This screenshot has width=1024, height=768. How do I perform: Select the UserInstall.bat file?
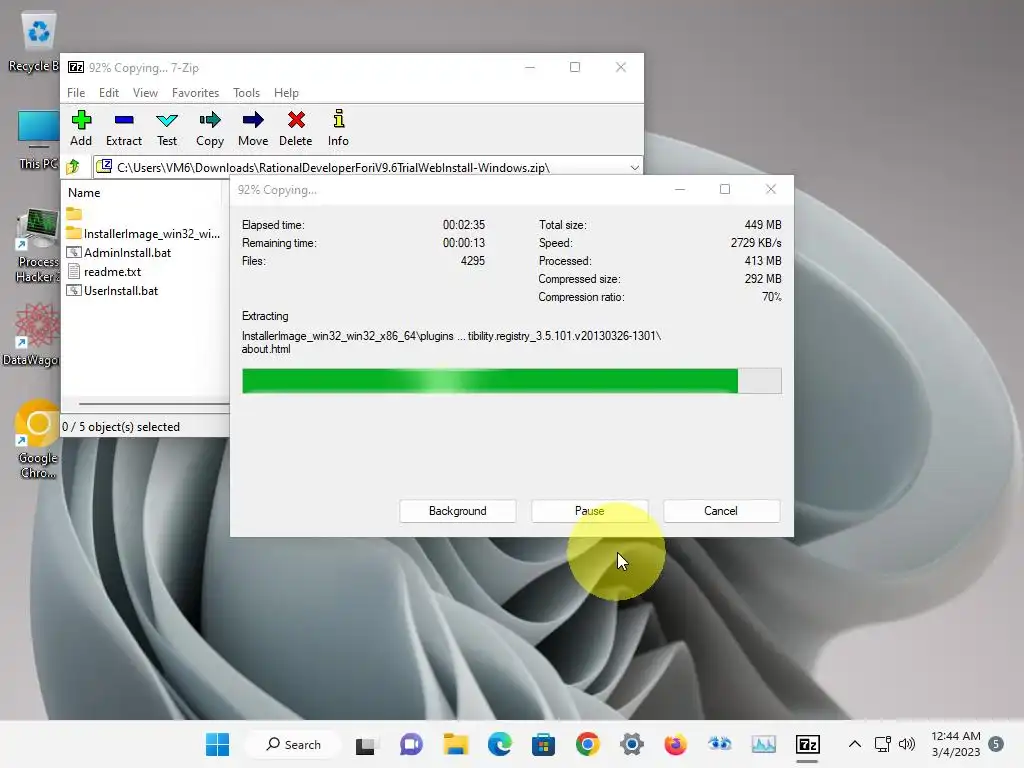(x=112, y=291)
